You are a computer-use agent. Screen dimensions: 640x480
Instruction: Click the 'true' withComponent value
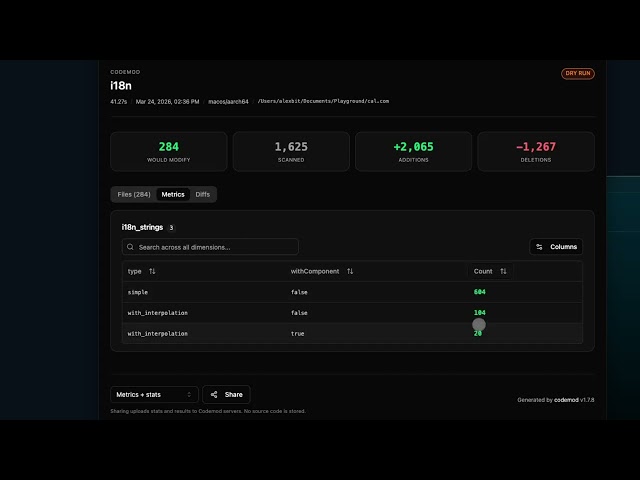pos(297,334)
